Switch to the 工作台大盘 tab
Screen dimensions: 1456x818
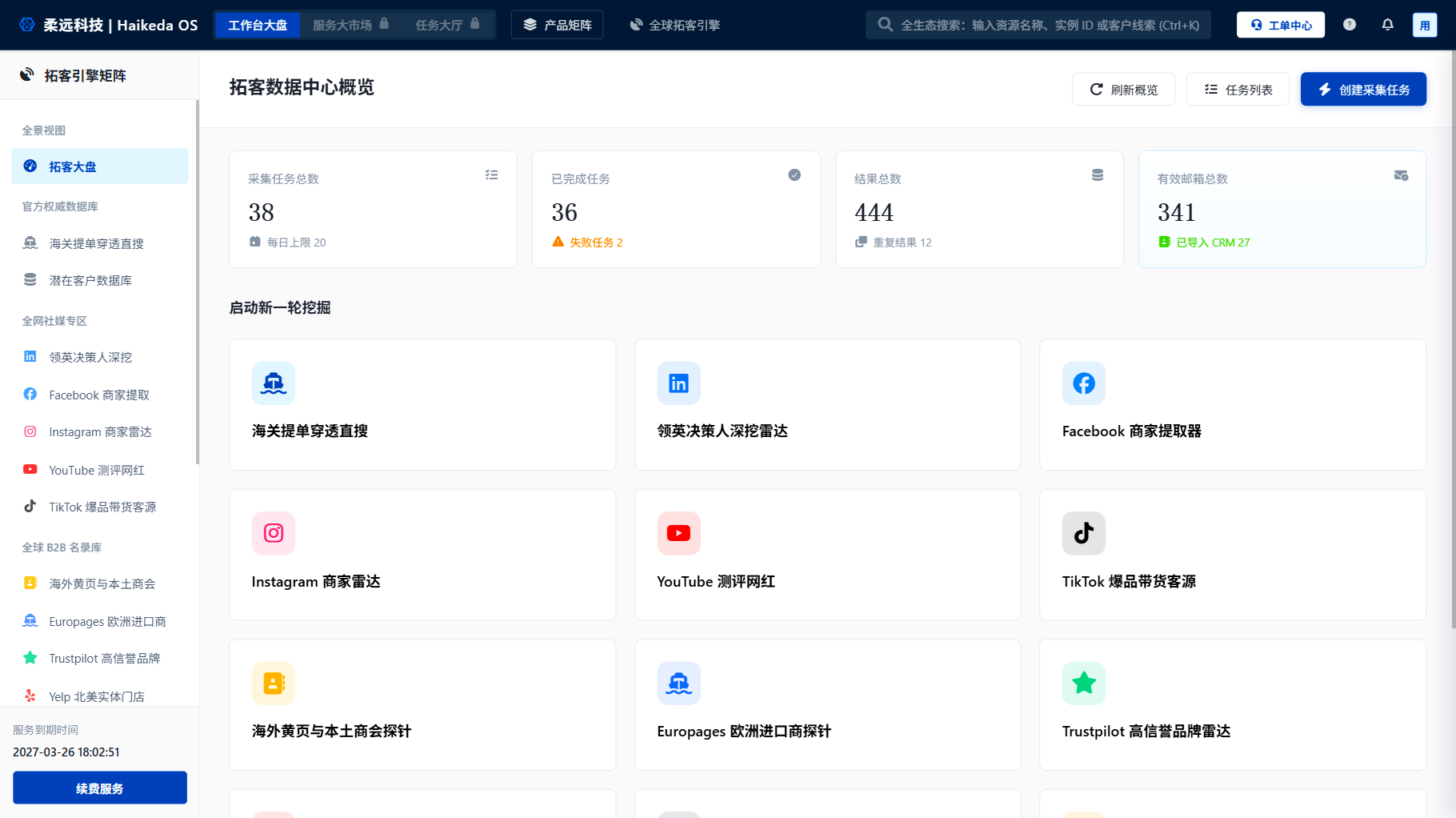[258, 25]
